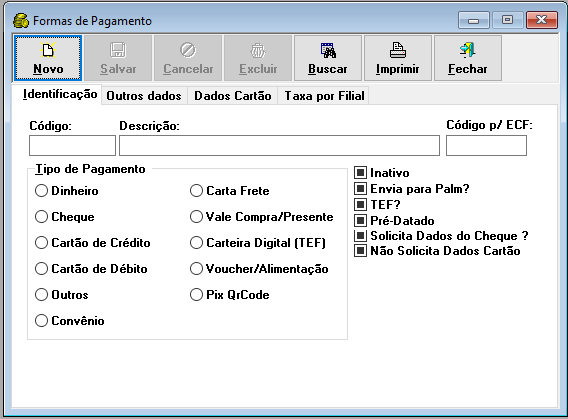This screenshot has width=568, height=419.
Task: Click the Código p/ ECF input field
Action: click(486, 146)
